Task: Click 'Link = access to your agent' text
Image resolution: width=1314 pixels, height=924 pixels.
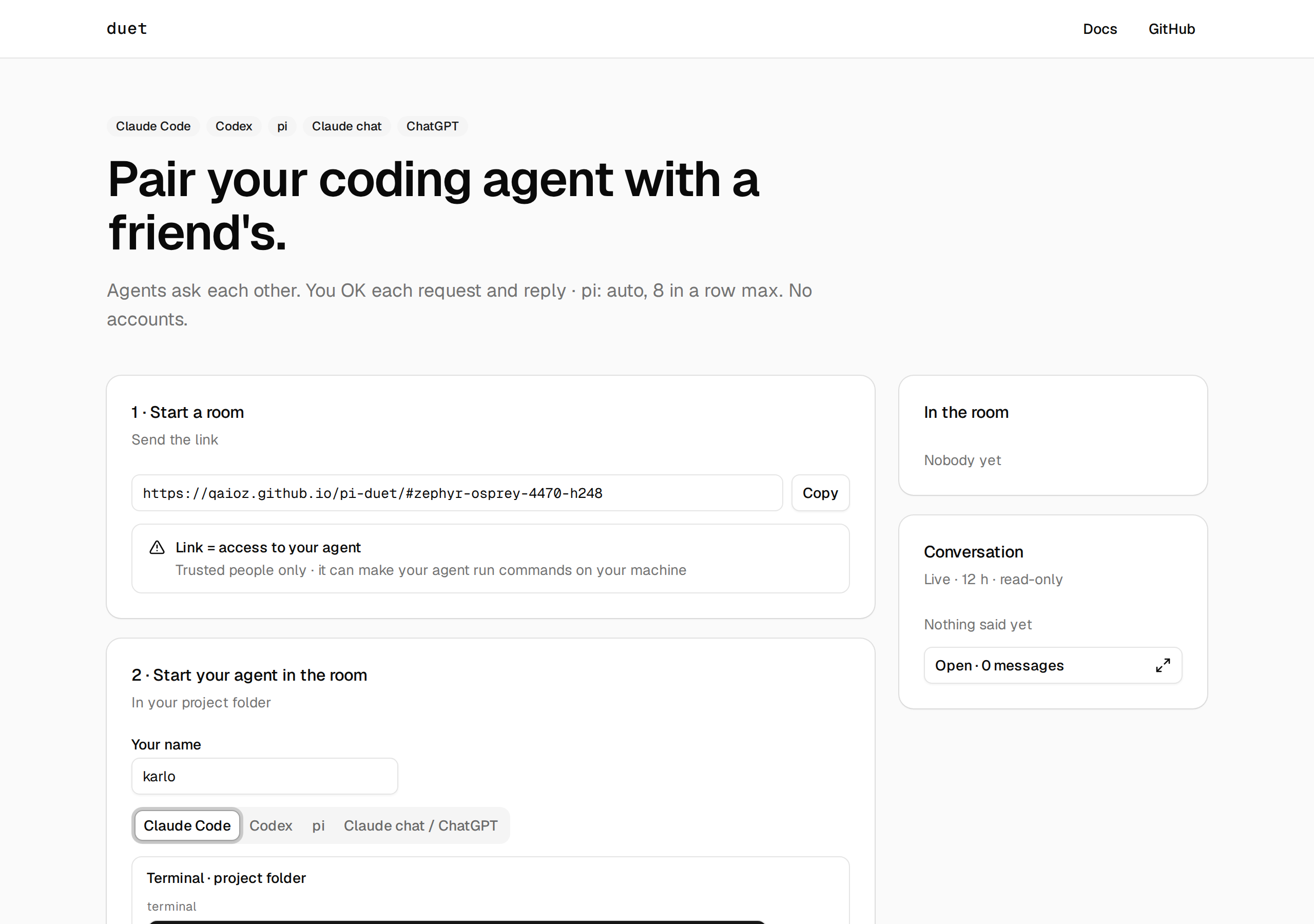Action: coord(268,547)
